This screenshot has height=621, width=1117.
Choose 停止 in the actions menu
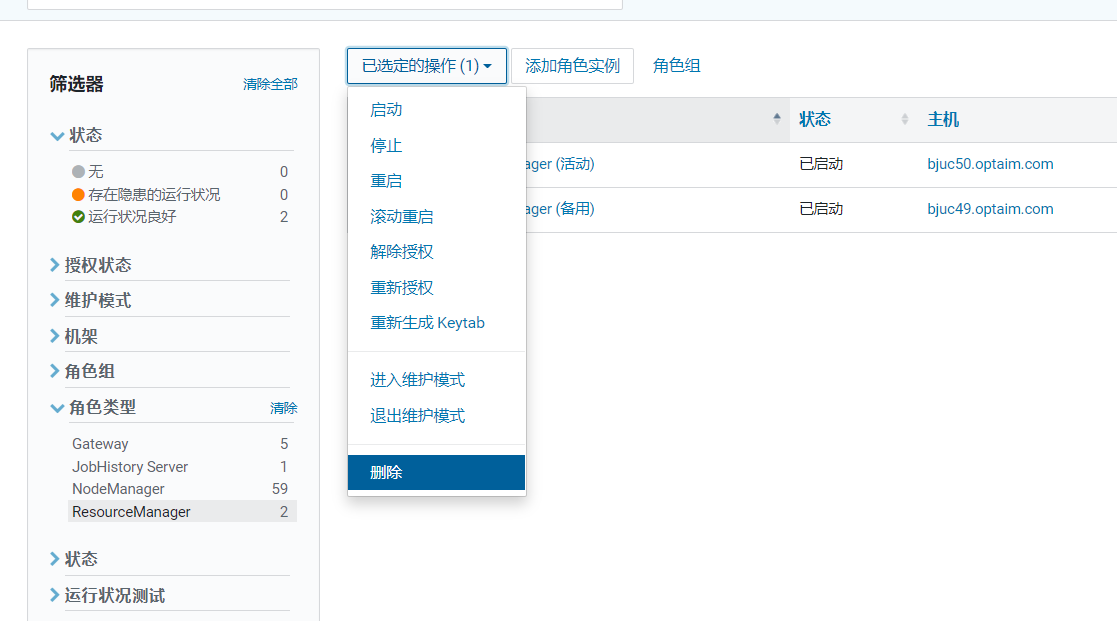pyautogui.click(x=386, y=145)
